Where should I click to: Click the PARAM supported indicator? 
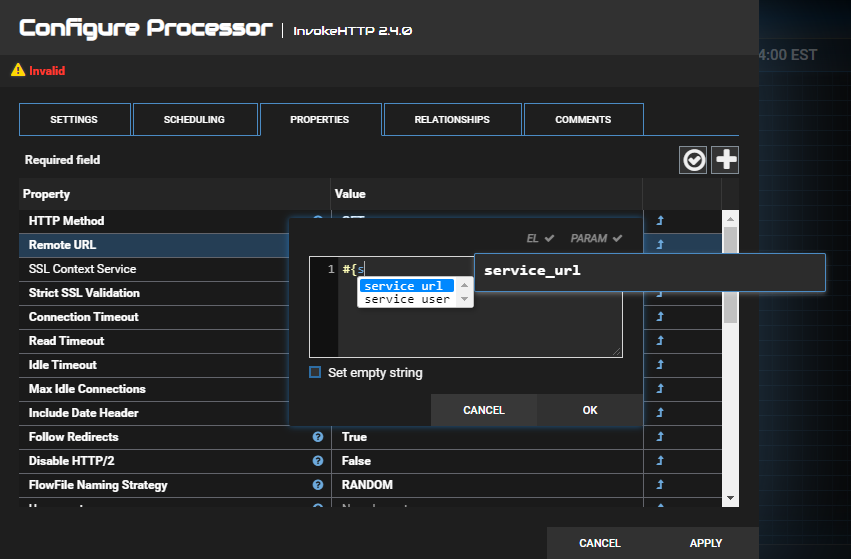tap(596, 238)
